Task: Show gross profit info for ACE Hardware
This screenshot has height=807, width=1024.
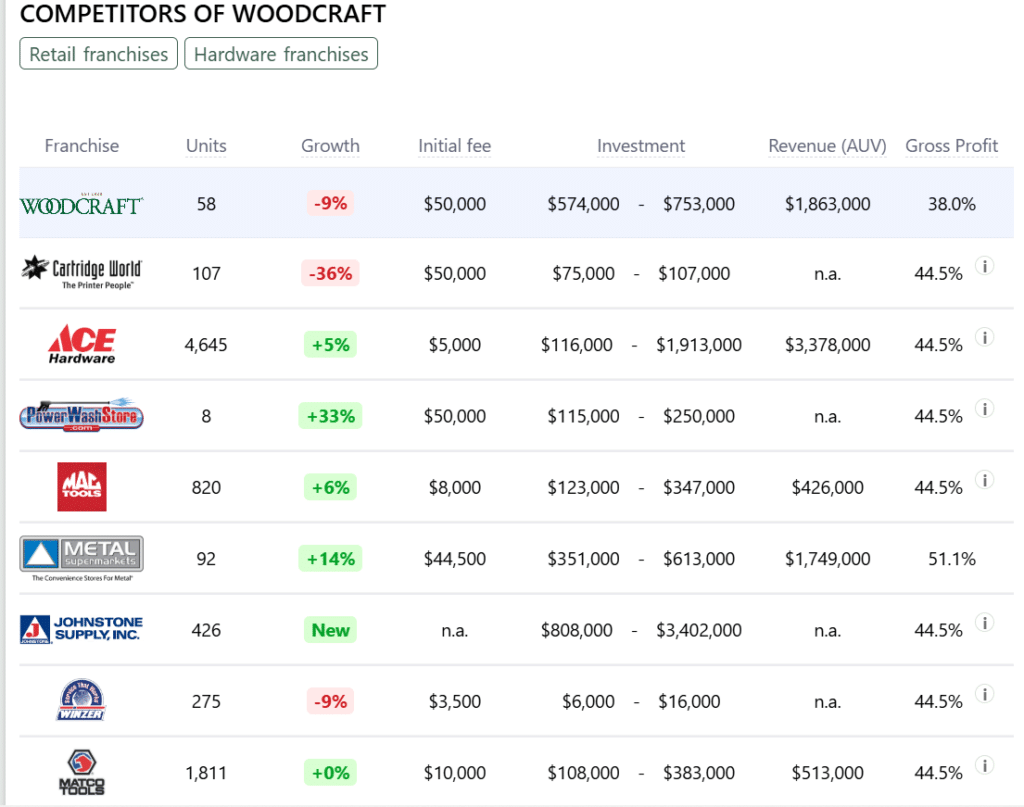Action: [985, 337]
